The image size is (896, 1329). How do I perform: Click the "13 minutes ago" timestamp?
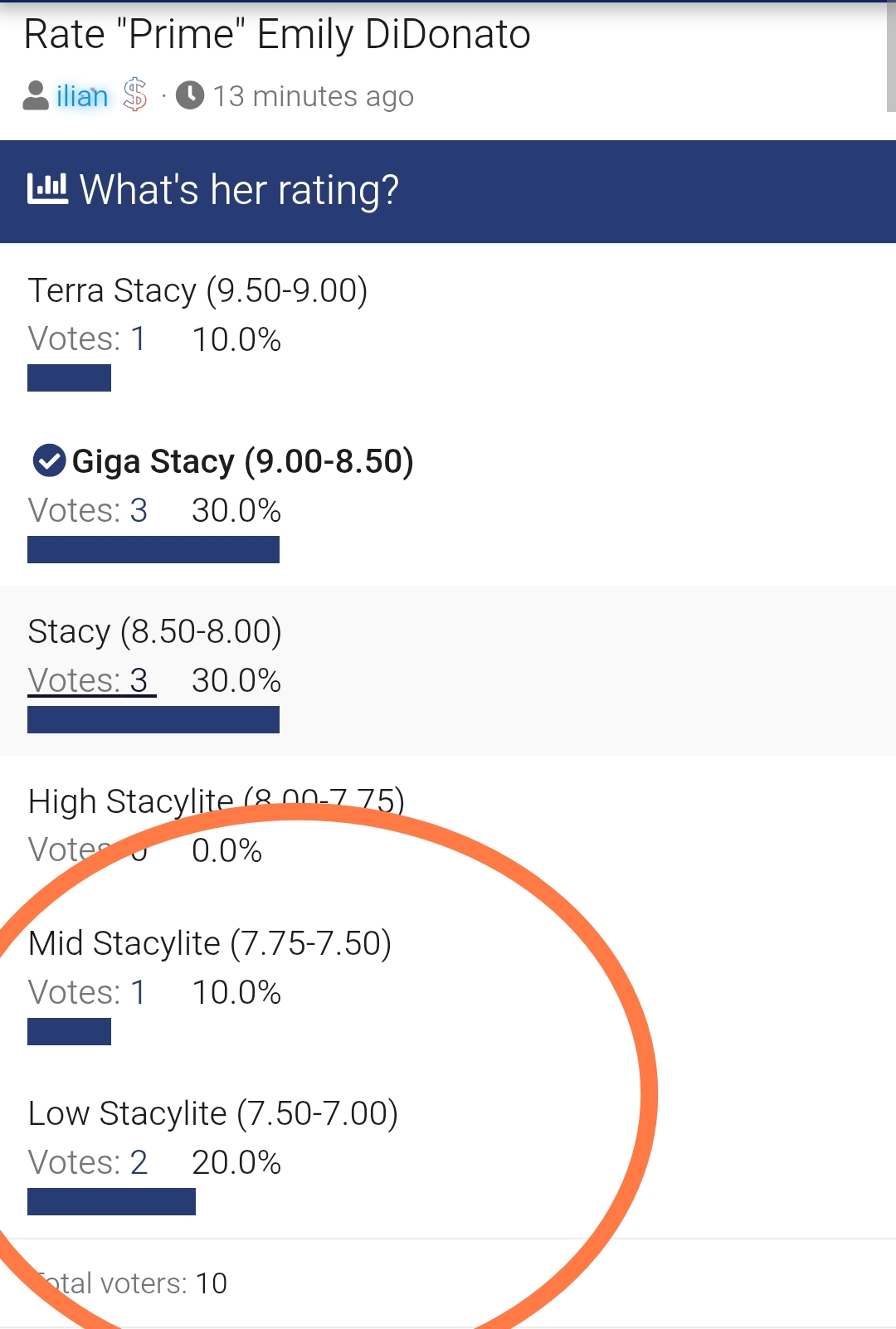[313, 96]
